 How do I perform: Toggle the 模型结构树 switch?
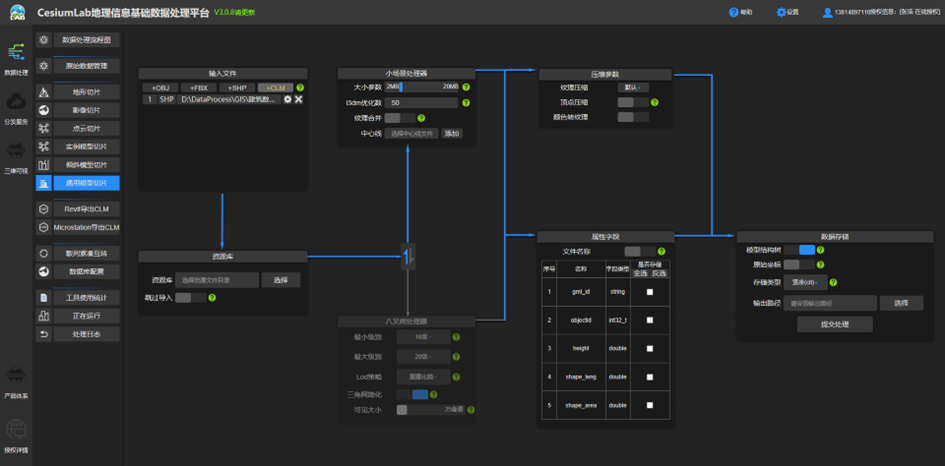(x=799, y=250)
